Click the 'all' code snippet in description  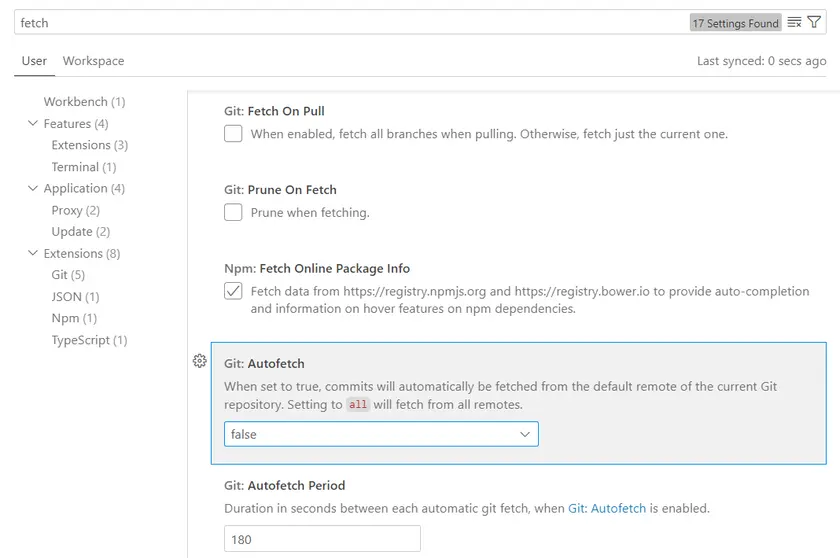[358, 404]
